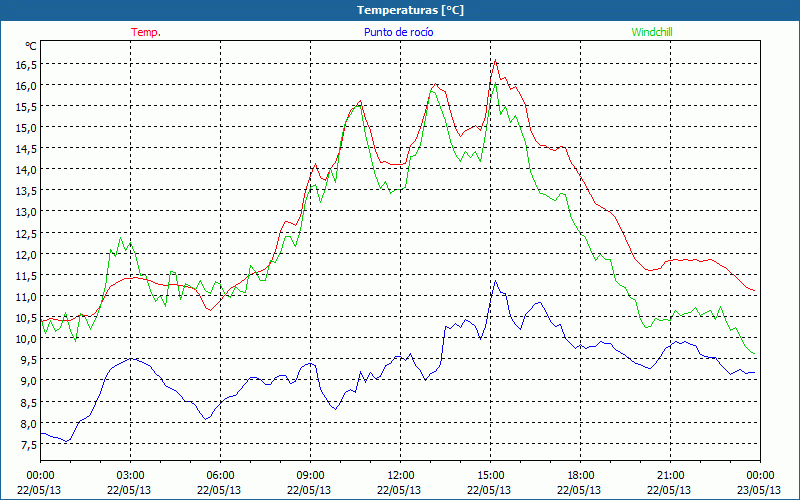Image resolution: width=800 pixels, height=500 pixels.
Task: Click the 12,0 y-axis value
Action: (x=26, y=254)
